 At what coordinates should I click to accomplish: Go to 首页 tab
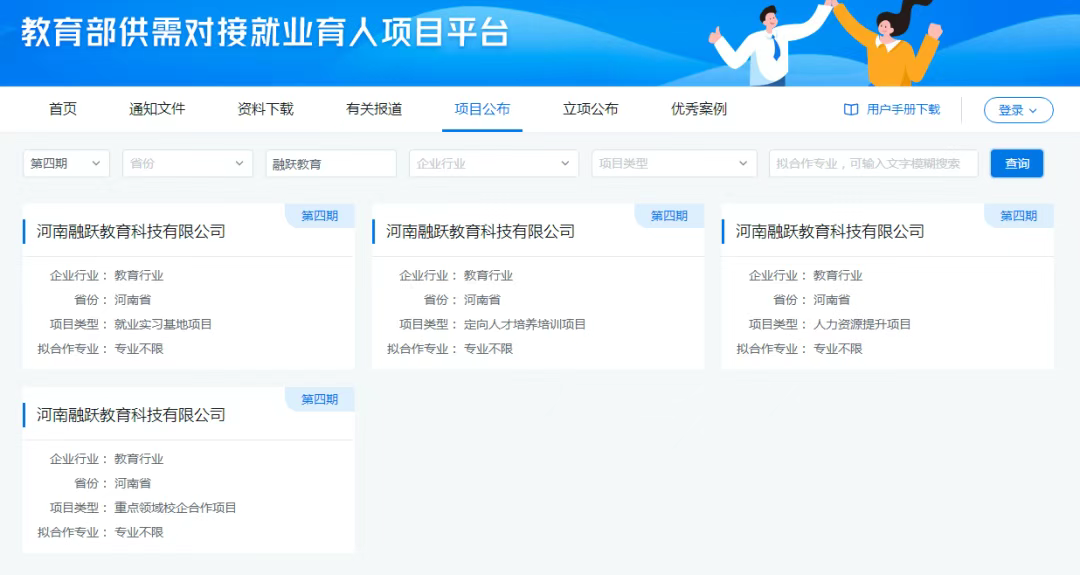click(63, 109)
